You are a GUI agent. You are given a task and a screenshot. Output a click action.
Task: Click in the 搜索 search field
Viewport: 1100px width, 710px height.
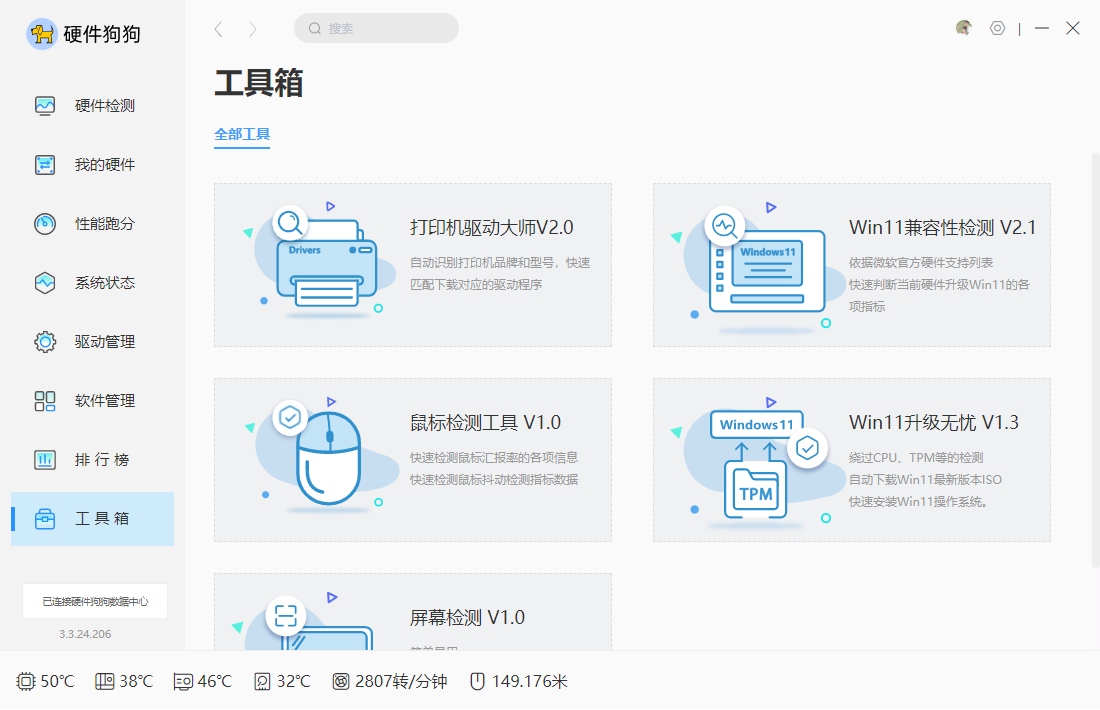pyautogui.click(x=376, y=28)
